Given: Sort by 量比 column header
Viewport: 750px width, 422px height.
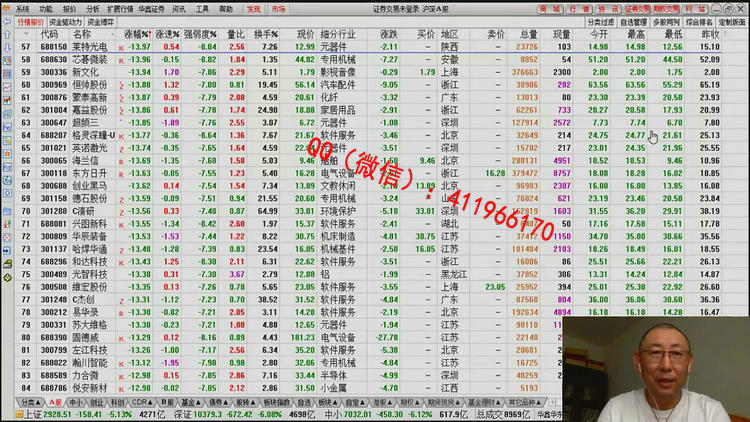Looking at the screenshot, I should (x=236, y=34).
